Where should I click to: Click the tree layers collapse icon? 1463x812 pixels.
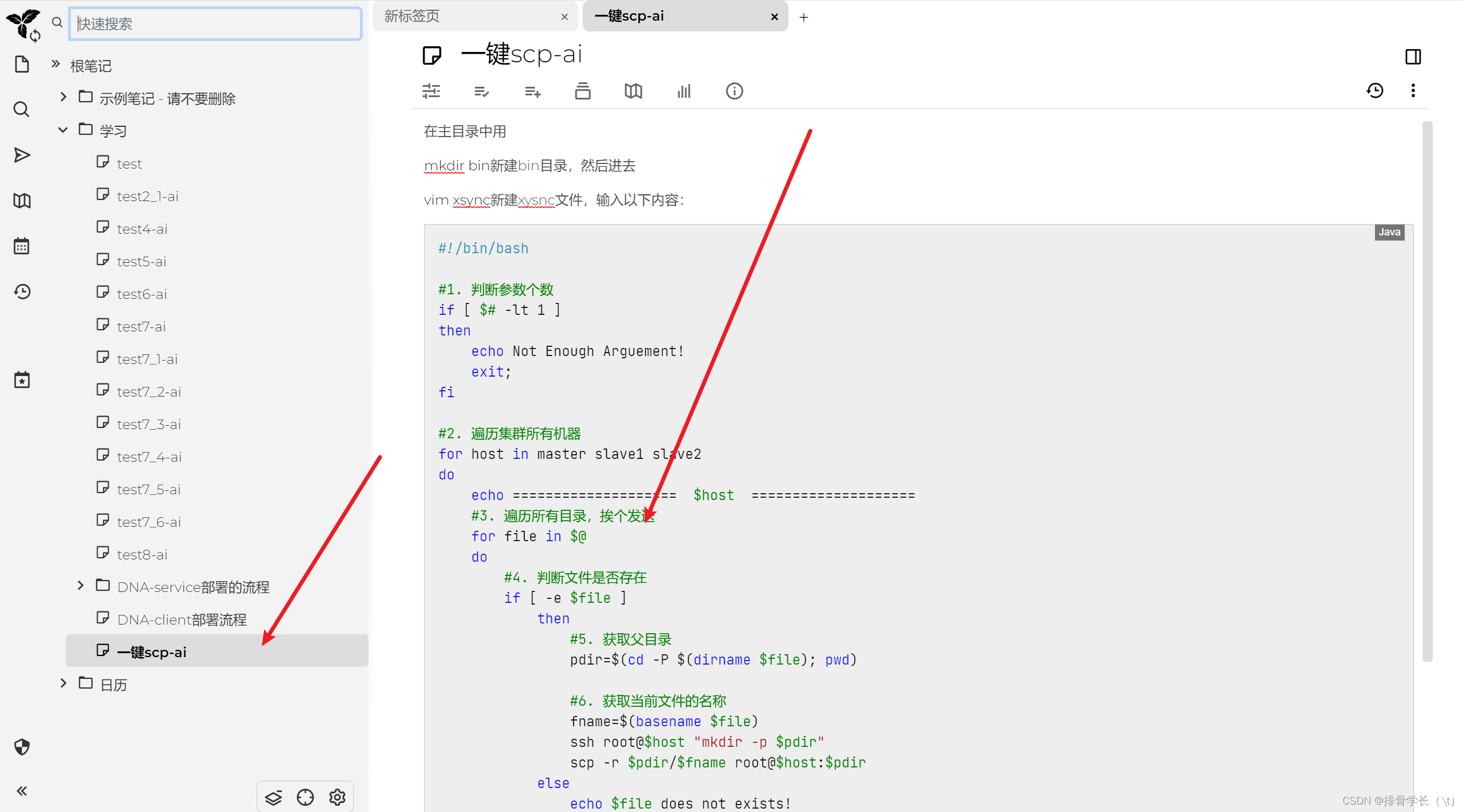pyautogui.click(x=273, y=797)
